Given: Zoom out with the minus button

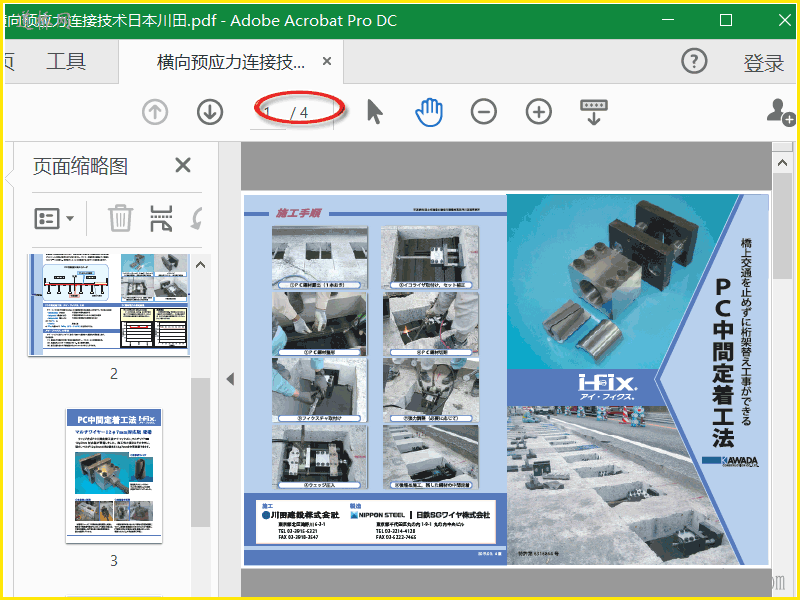Looking at the screenshot, I should pyautogui.click(x=484, y=112).
